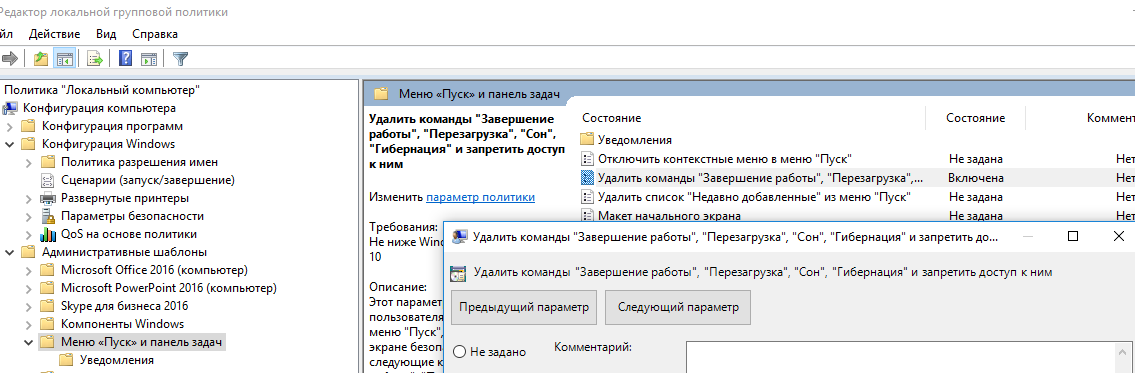This screenshot has height=373, width=1135.
Task: Click the Сценарии (запуск/завершение) script icon
Action: coord(48,180)
